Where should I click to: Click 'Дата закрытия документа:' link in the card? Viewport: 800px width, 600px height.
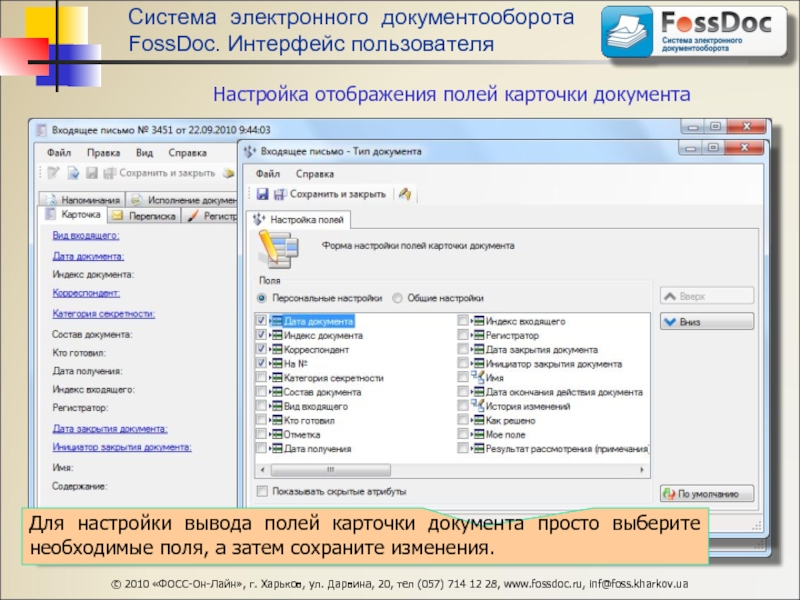tap(110, 429)
